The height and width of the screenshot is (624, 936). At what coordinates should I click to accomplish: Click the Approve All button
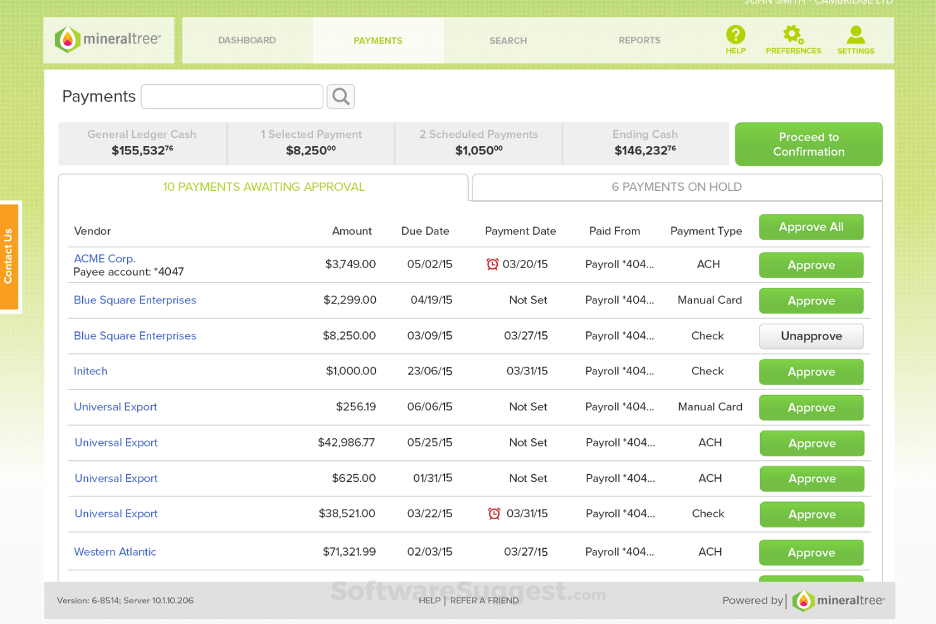[x=811, y=227]
